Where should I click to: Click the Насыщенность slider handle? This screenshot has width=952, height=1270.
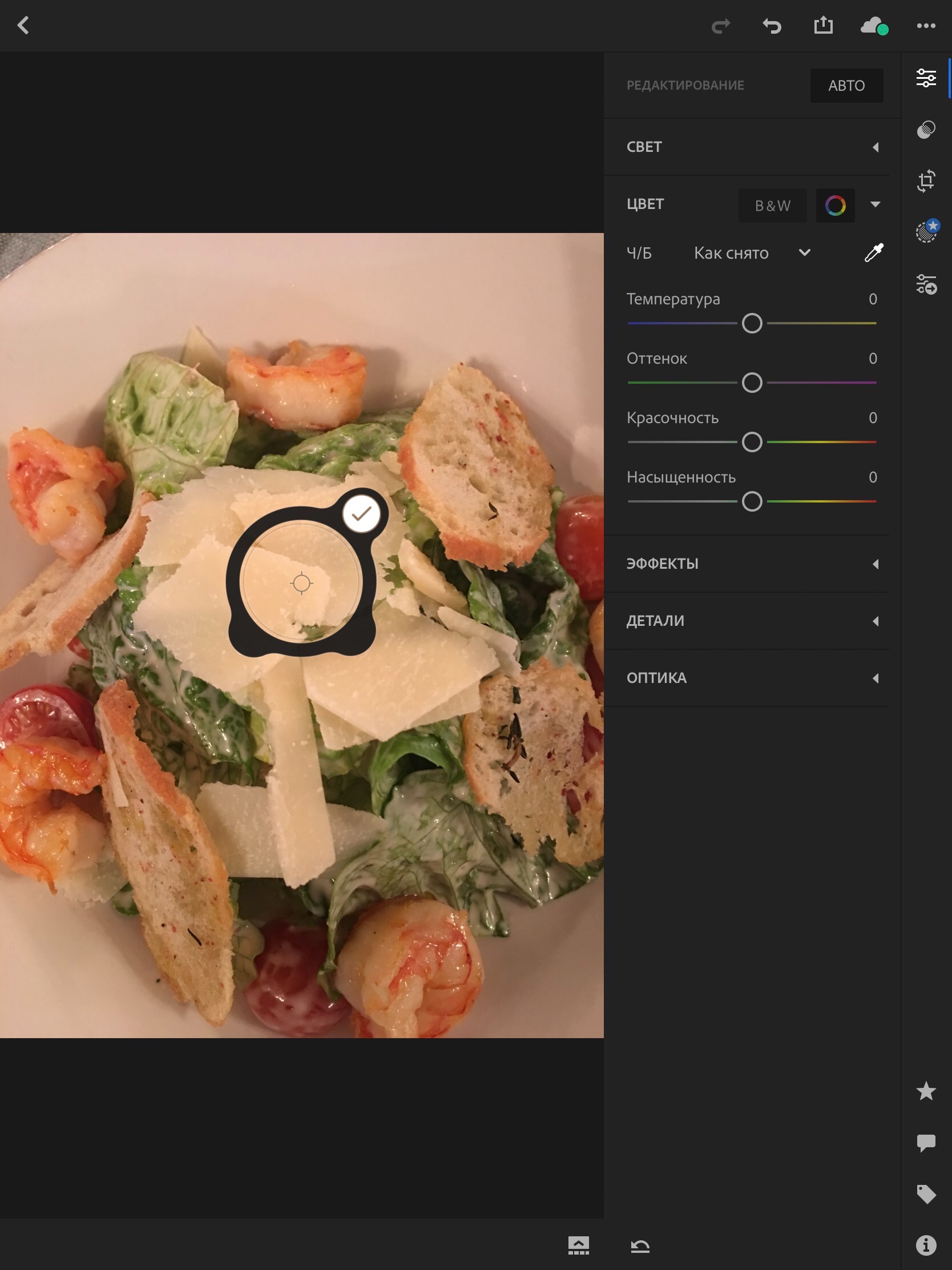coord(752,501)
